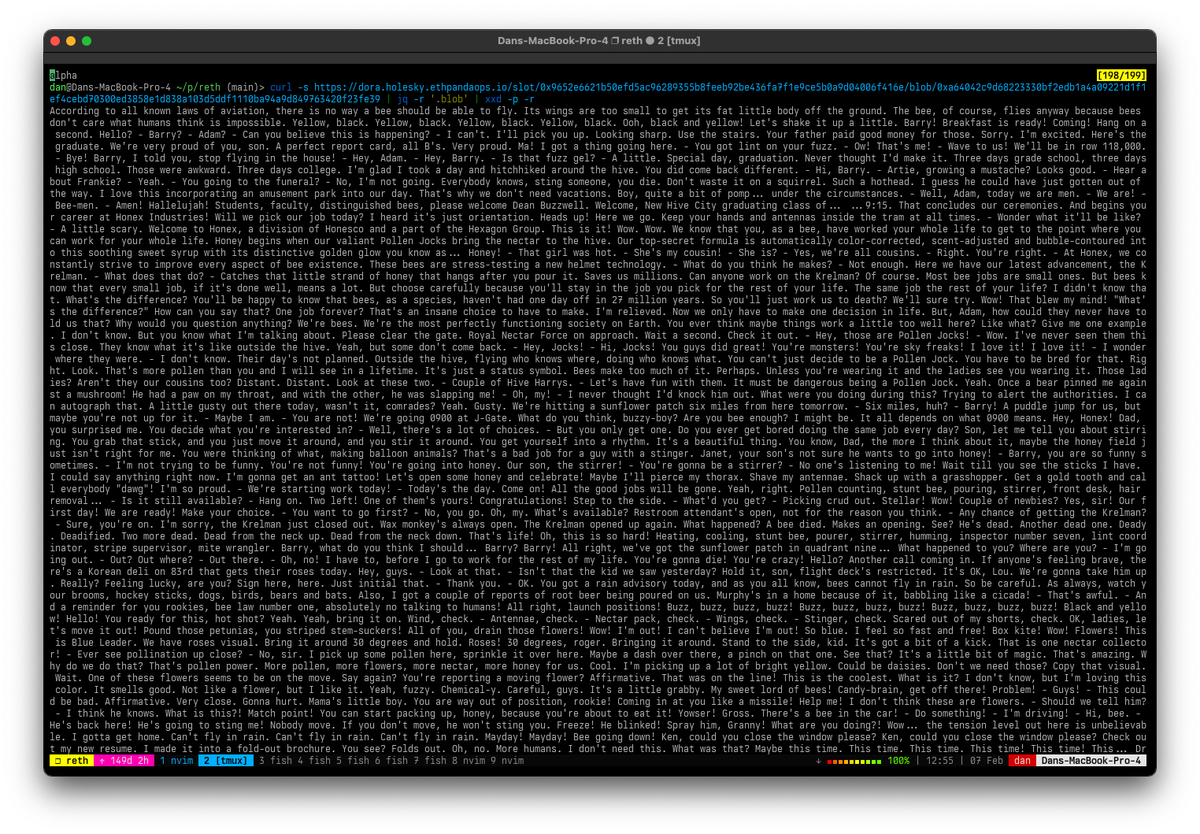Click the green zoom window button
The image size is (1200, 834).
coord(87,41)
